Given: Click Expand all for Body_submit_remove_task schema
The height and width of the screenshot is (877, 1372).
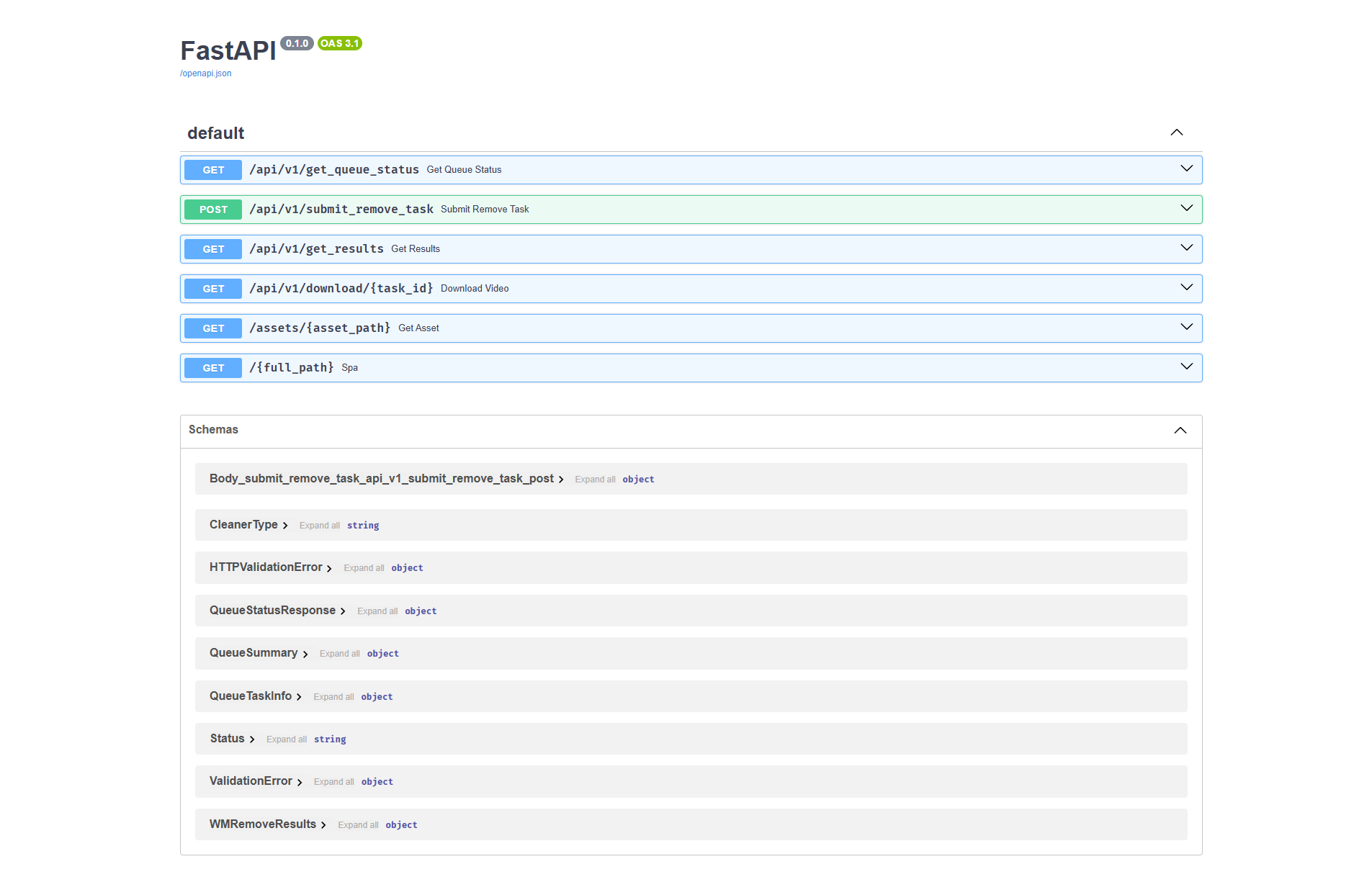Looking at the screenshot, I should click(595, 480).
